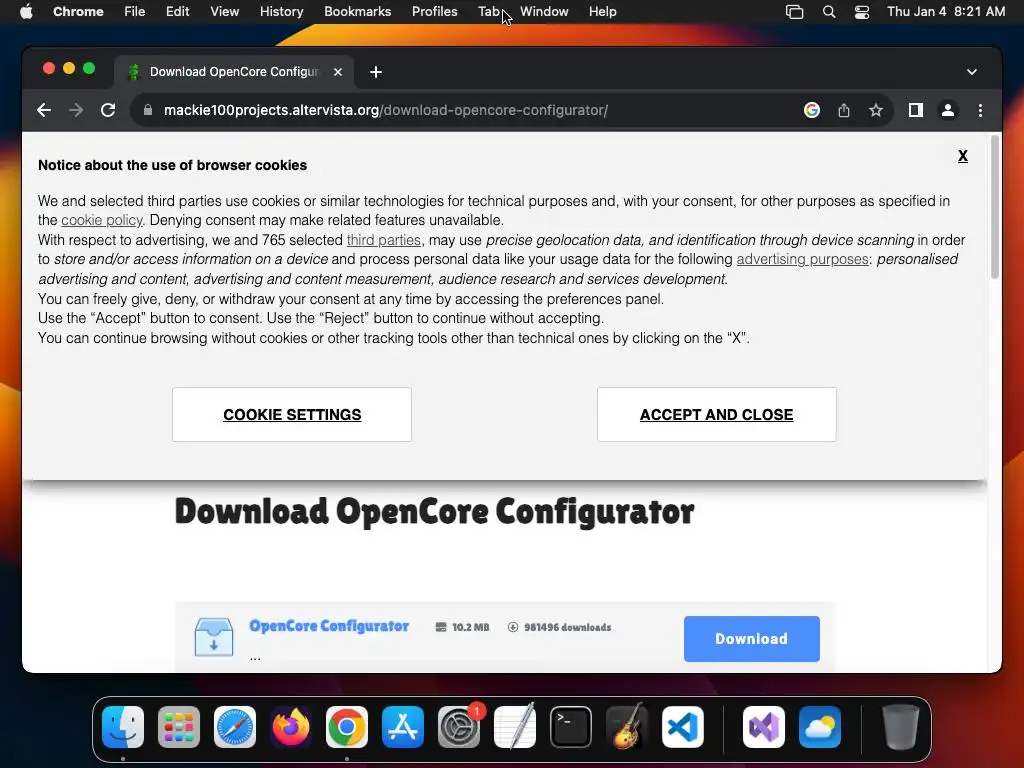This screenshot has width=1024, height=768.
Task: Open Visual Studio Code from Dock
Action: pos(682,727)
